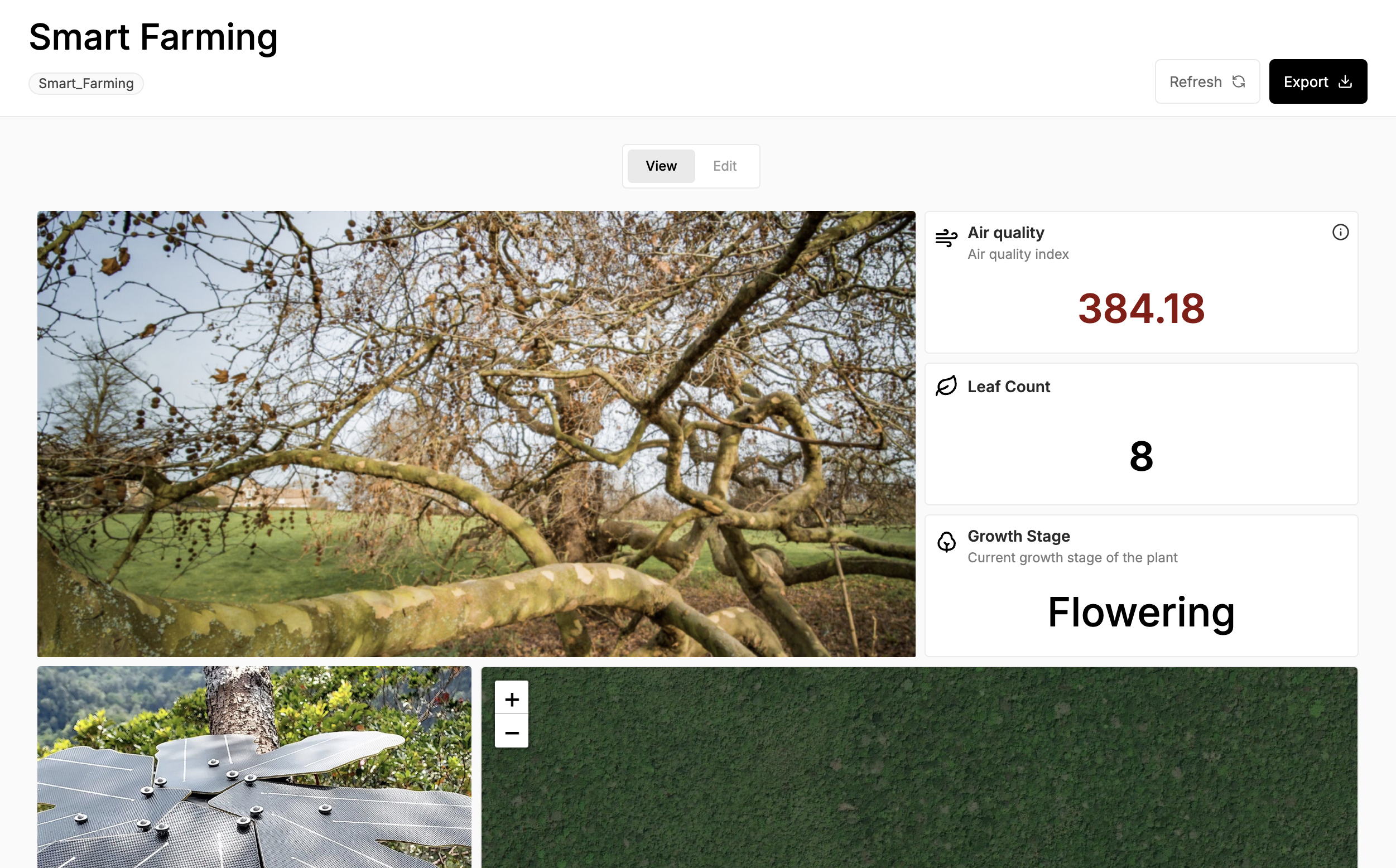Viewport: 1396px width, 868px height.
Task: Click the Air quality info icon
Action: [1340, 233]
